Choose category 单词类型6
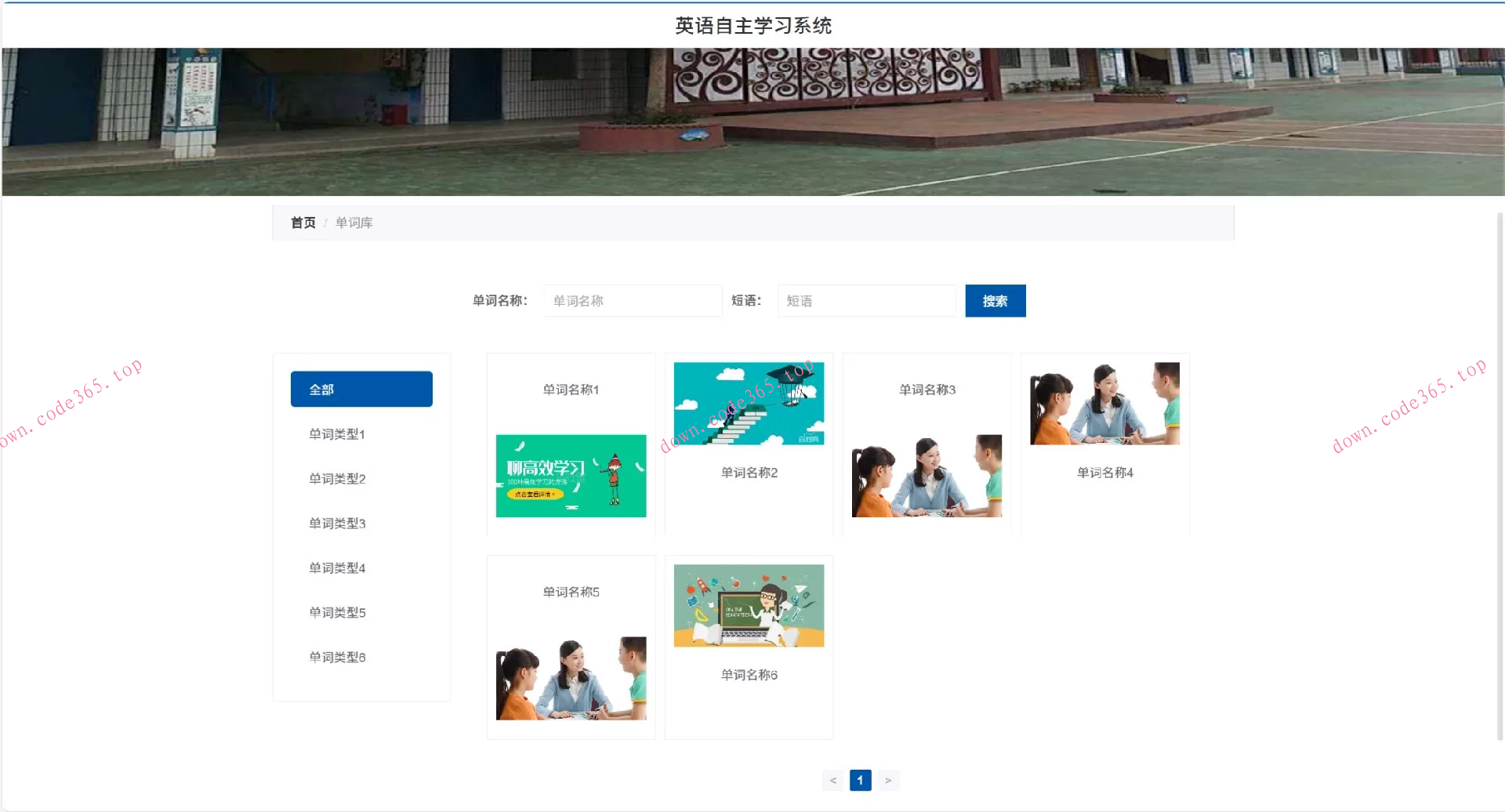The width and height of the screenshot is (1505, 812). 336,657
